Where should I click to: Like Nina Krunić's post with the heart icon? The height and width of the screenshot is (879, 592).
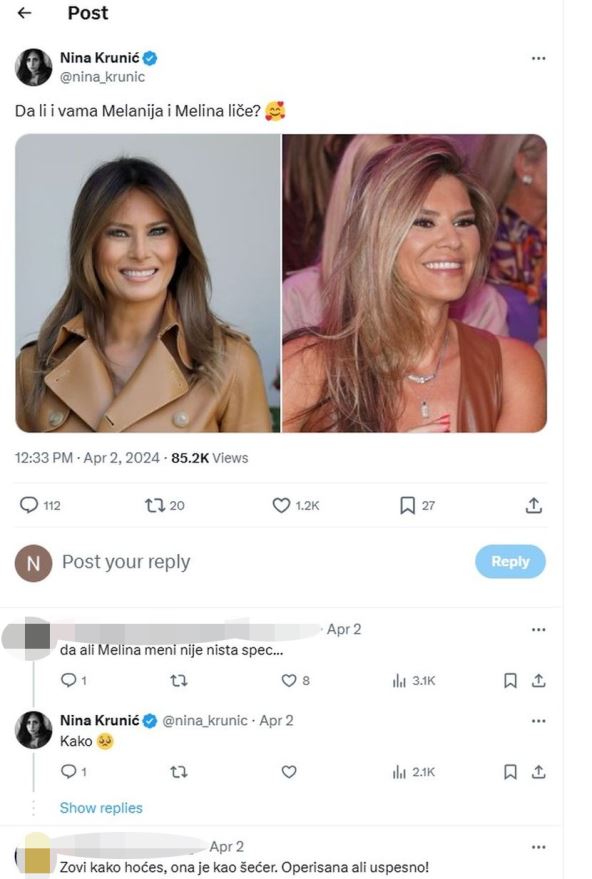tap(281, 506)
